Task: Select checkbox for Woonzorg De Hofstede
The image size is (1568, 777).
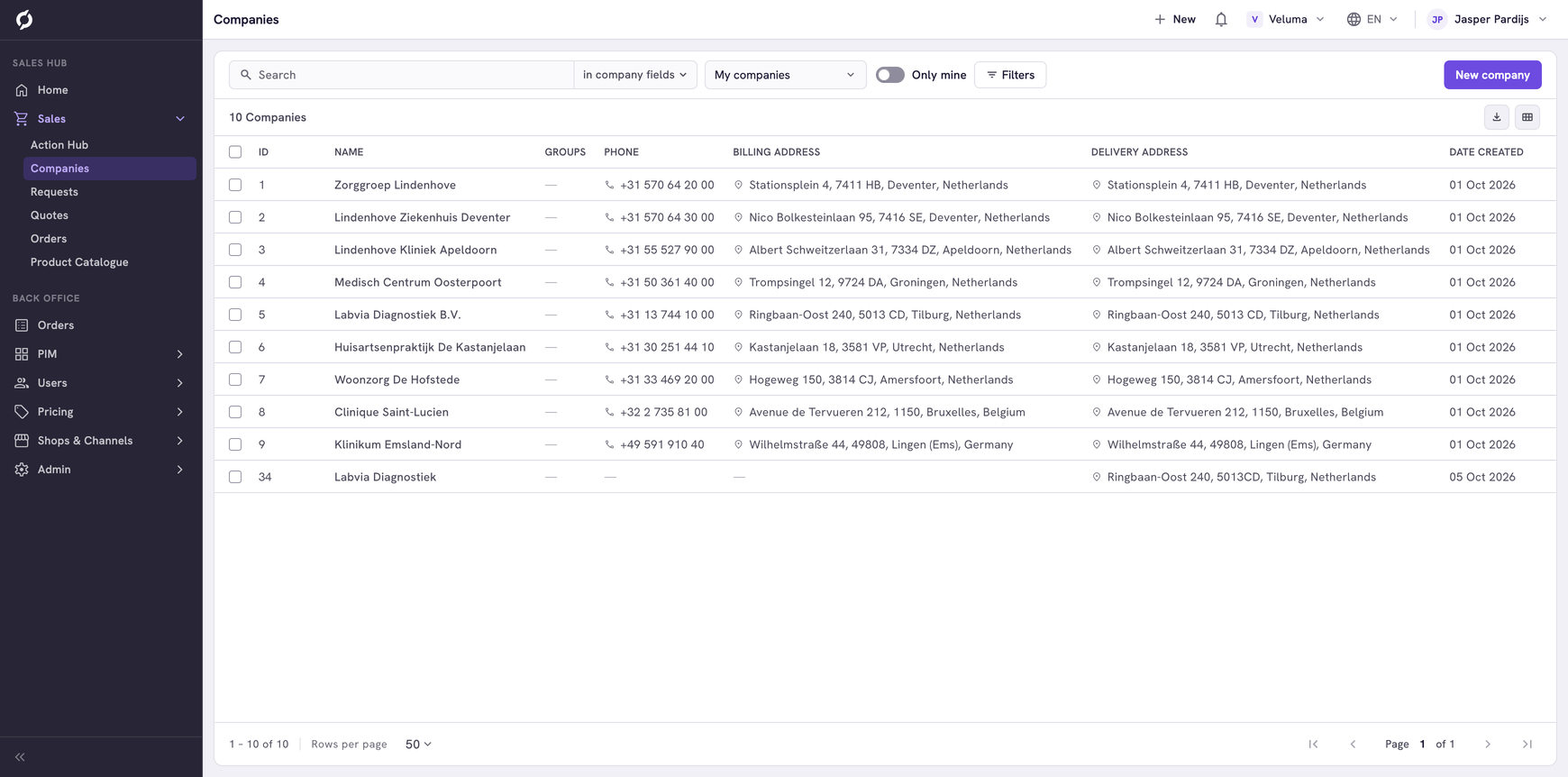Action: (x=235, y=379)
